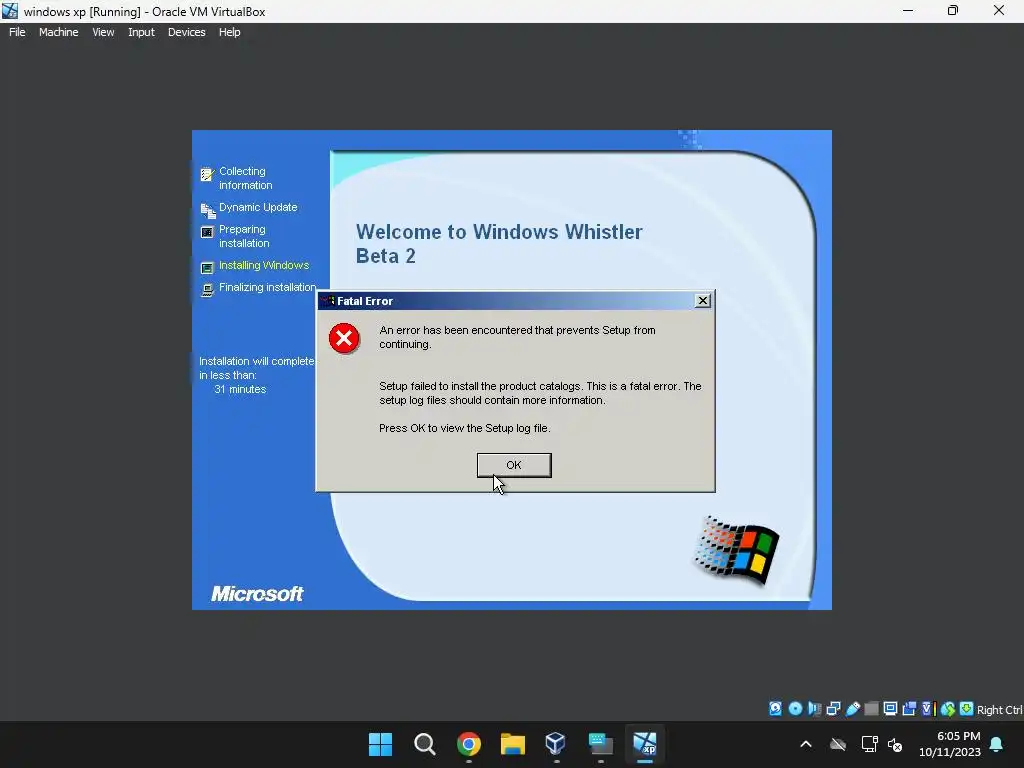Click the network adapters status icon
The image size is (1024, 768).
click(x=833, y=709)
